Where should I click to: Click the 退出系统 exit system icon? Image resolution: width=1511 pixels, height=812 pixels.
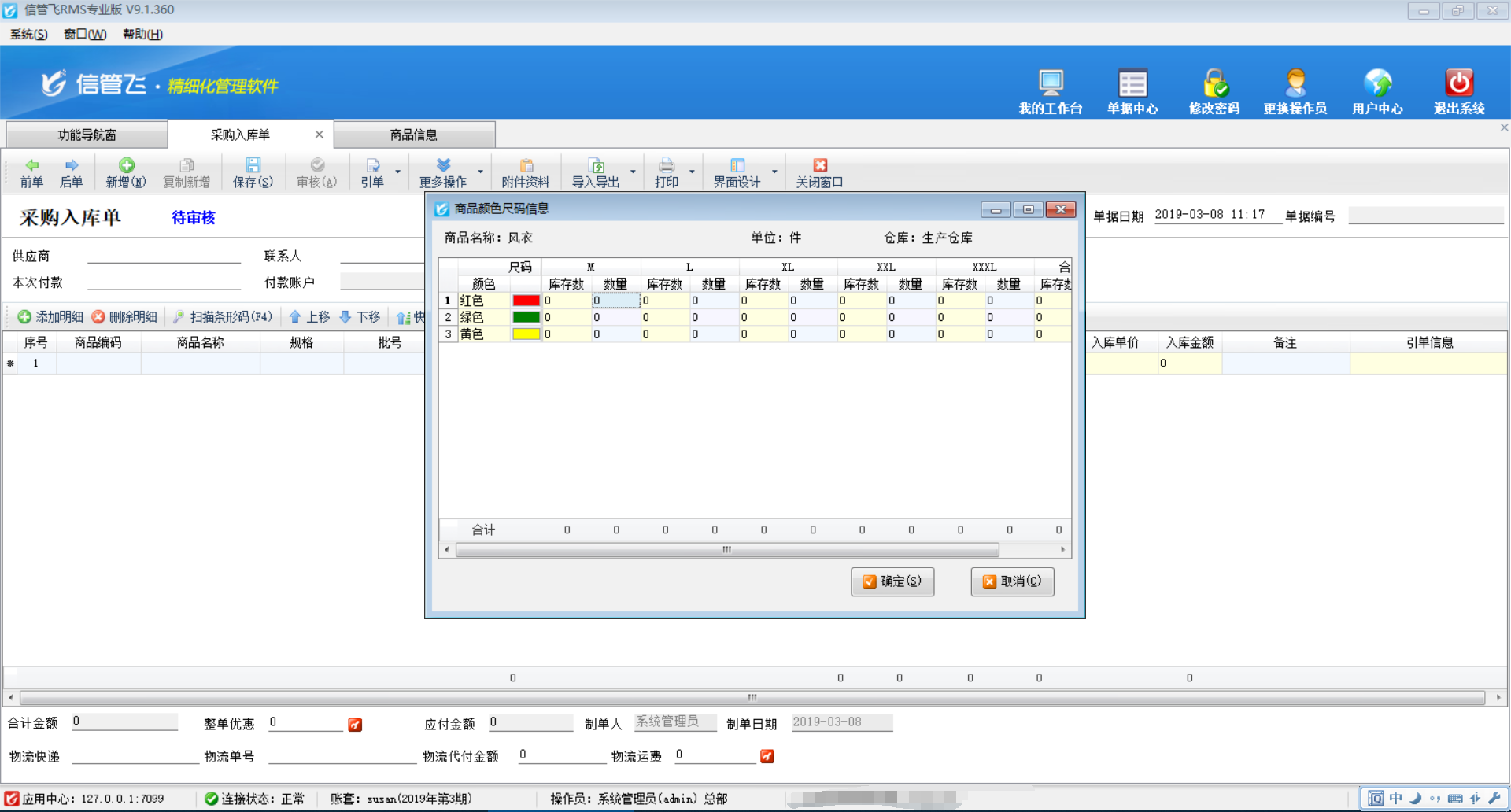coord(1459,83)
